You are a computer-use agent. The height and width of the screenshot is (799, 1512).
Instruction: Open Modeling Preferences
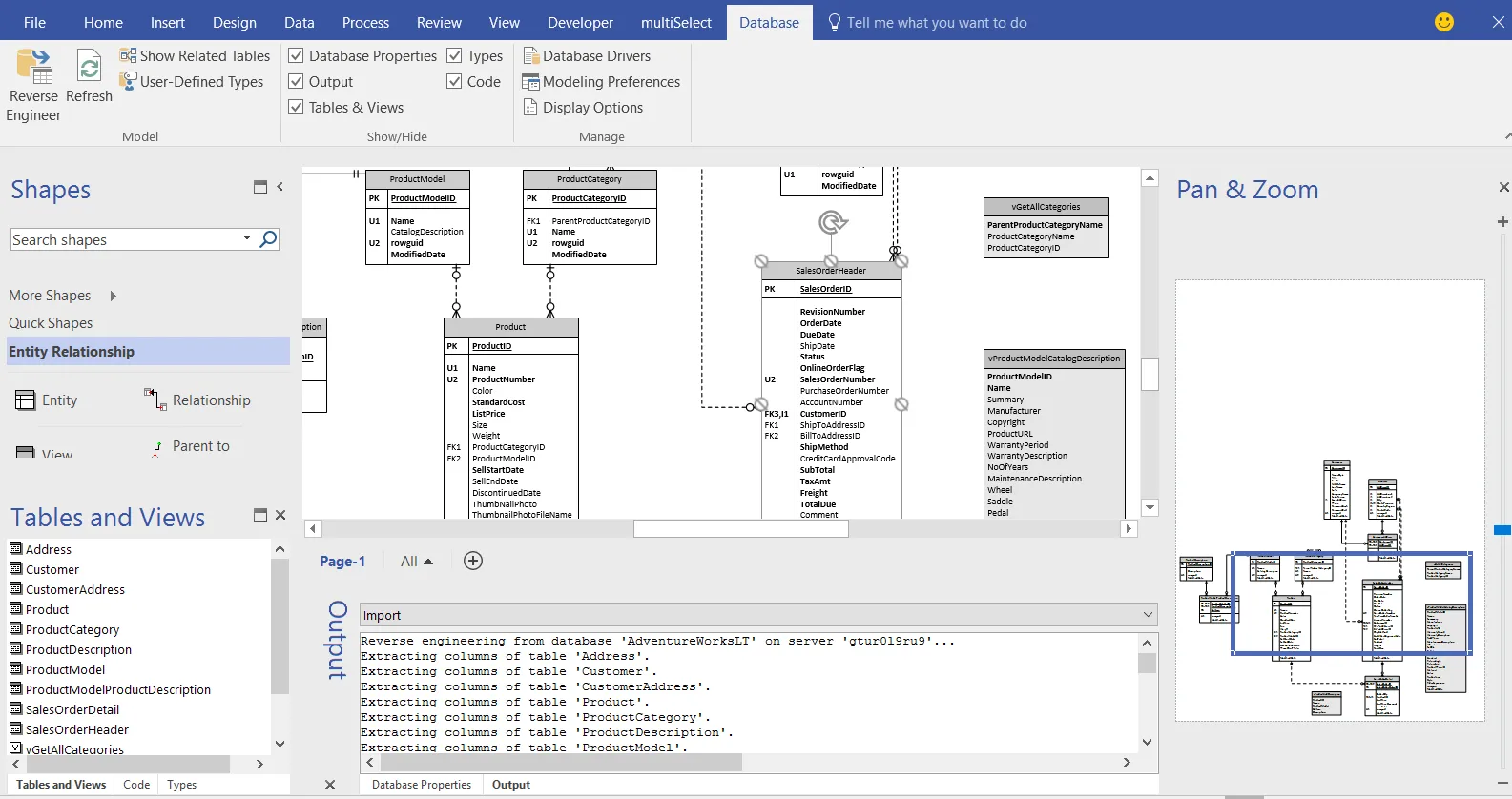pos(601,82)
